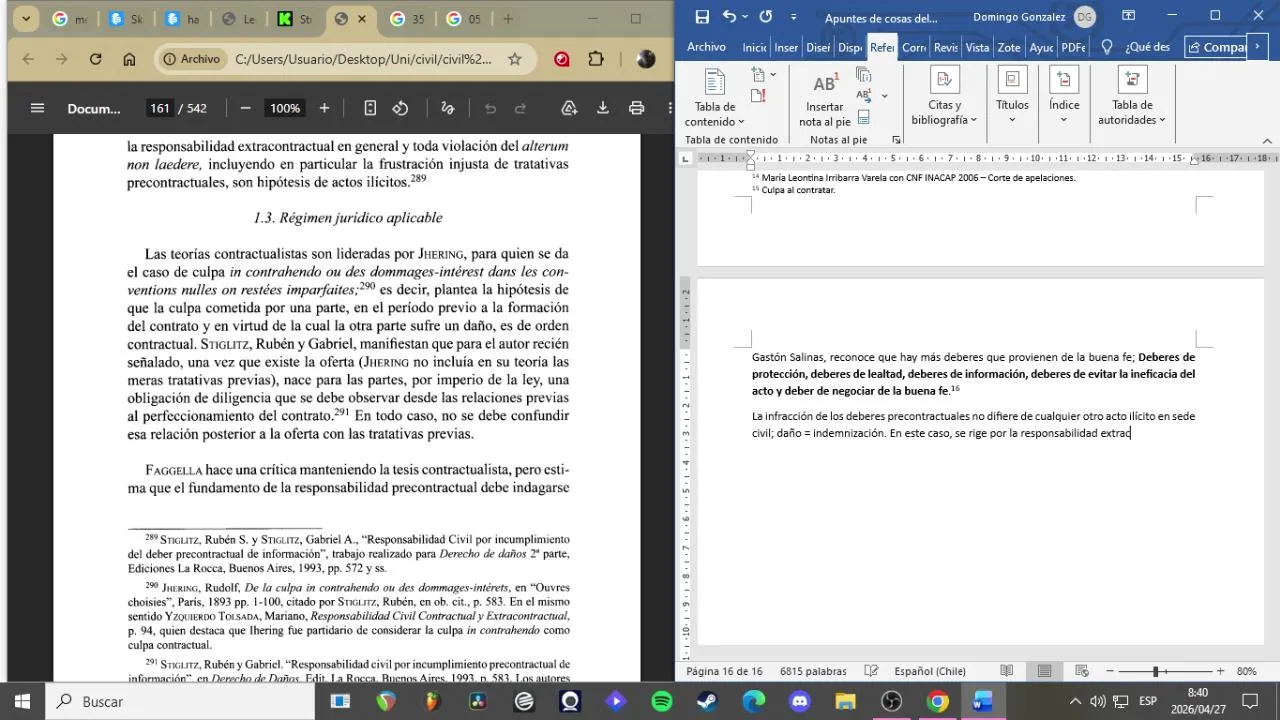Click the Chrome home button
The width and height of the screenshot is (1280, 720).
click(x=129, y=59)
